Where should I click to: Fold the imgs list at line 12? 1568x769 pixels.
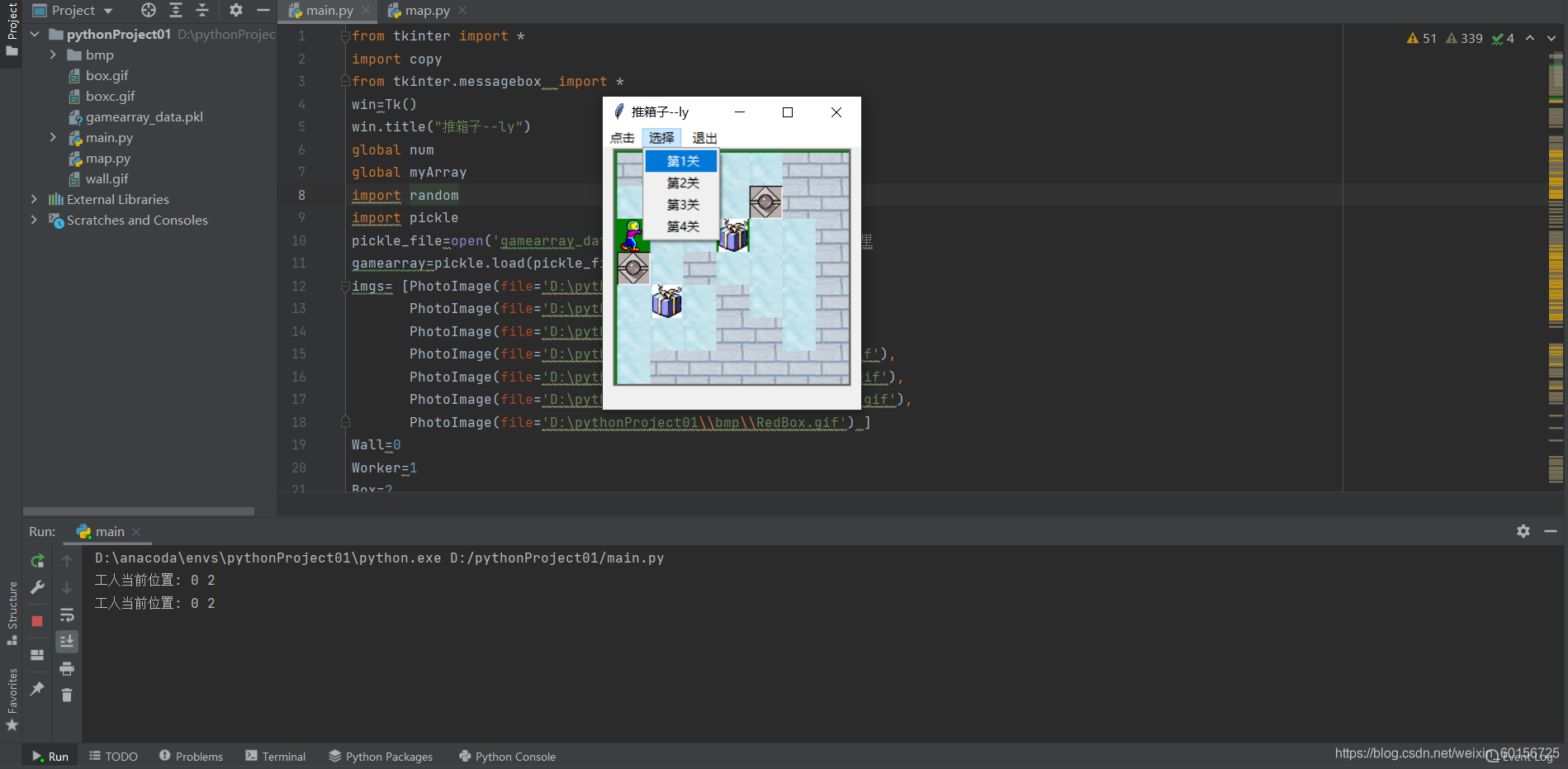[345, 287]
